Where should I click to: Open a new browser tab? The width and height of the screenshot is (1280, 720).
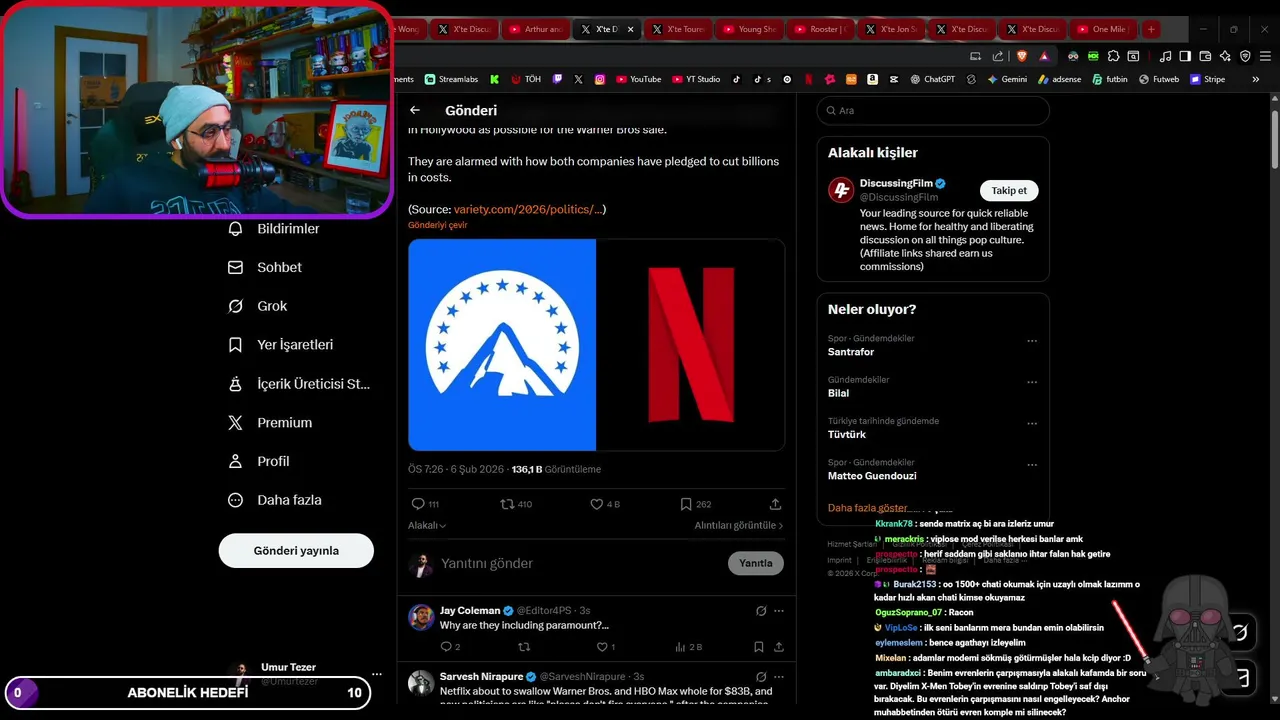tap(1151, 29)
